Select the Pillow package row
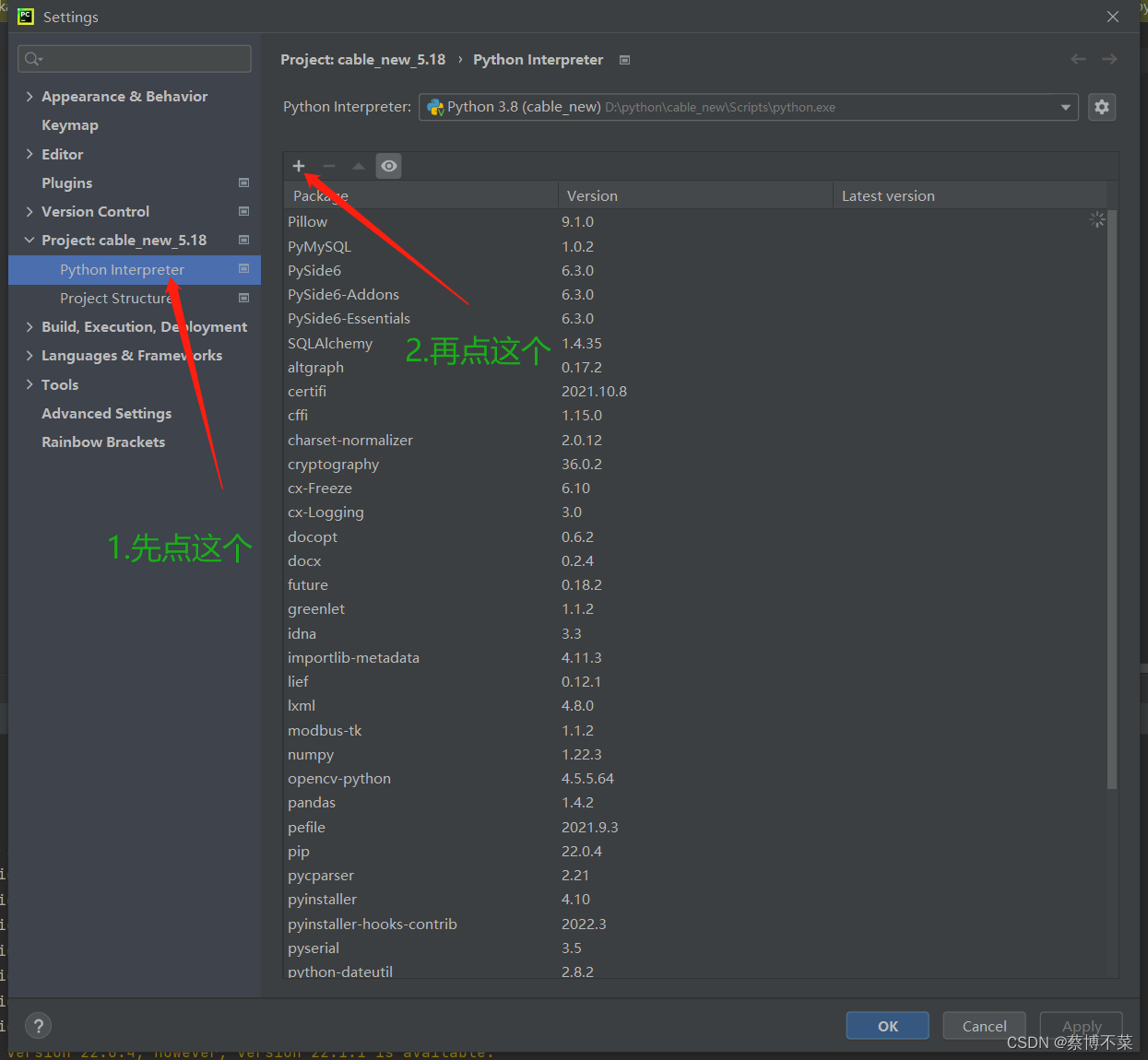 pyautogui.click(x=695, y=221)
